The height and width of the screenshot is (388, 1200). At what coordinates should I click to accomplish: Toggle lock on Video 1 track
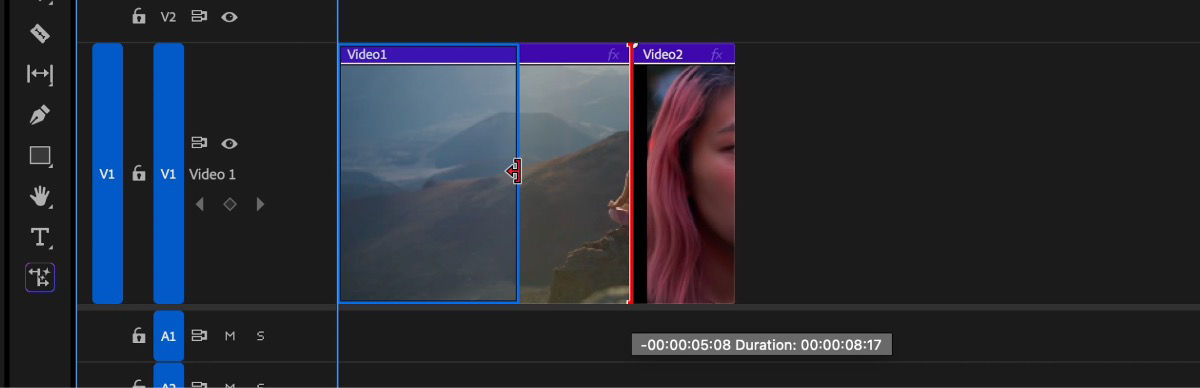tap(139, 174)
